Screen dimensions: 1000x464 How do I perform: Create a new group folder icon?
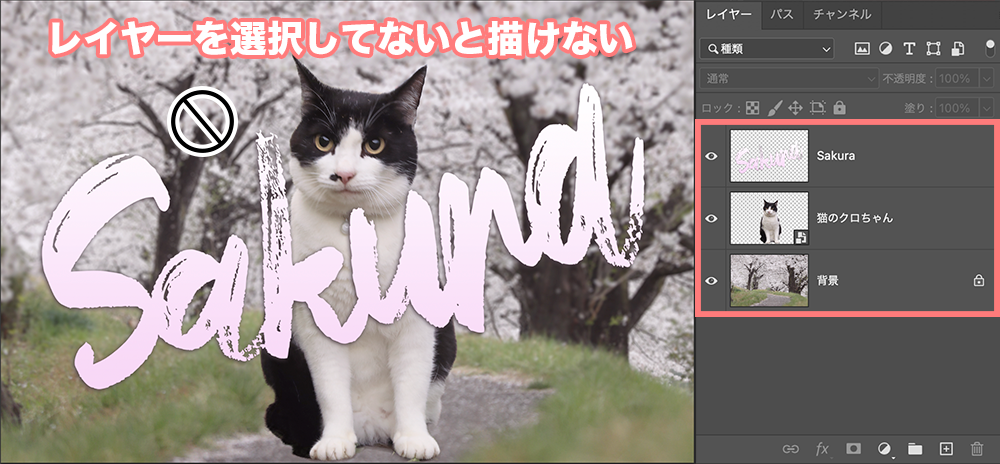(x=915, y=449)
